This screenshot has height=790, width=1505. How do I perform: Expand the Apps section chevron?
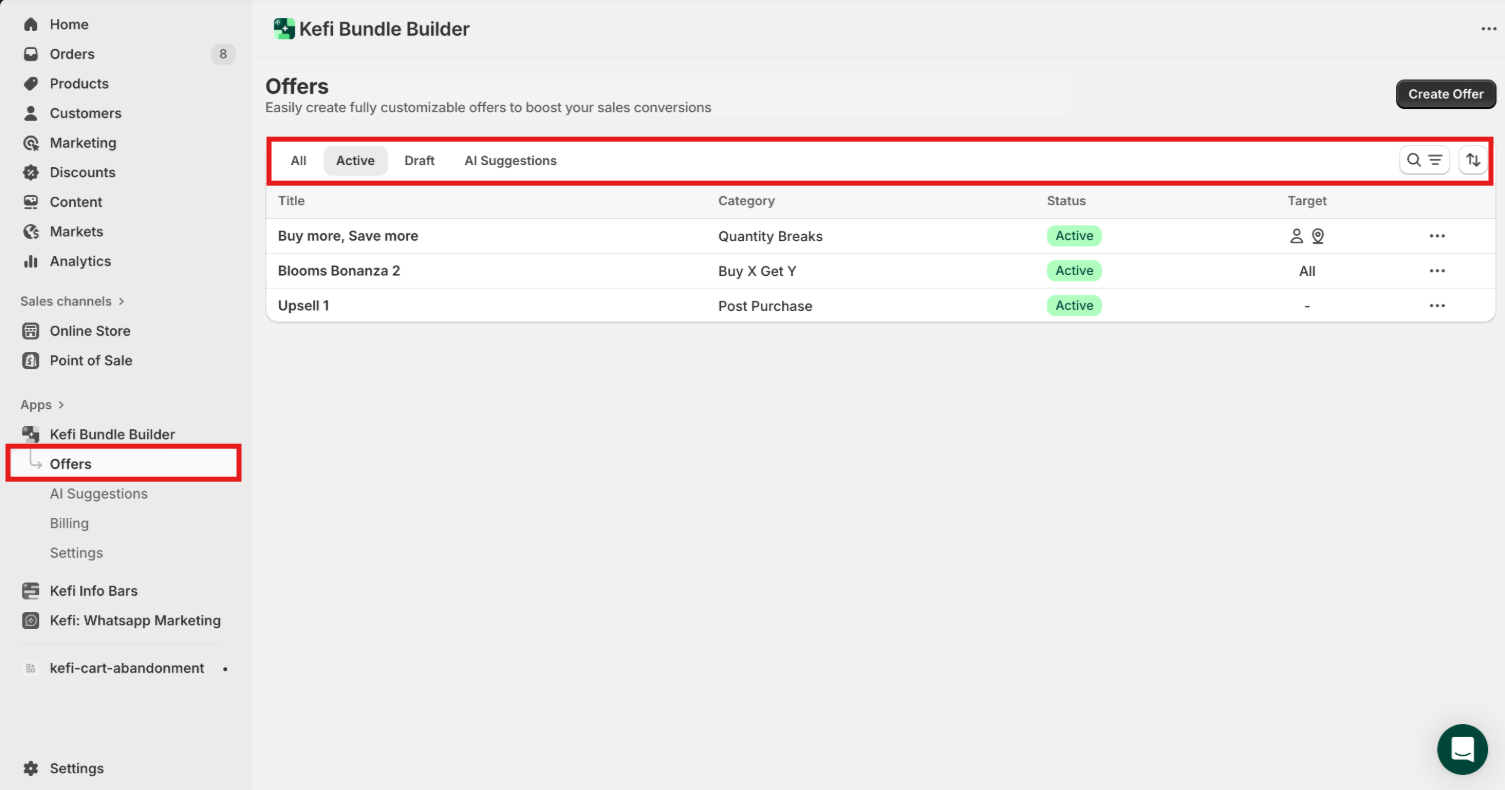pyautogui.click(x=61, y=405)
